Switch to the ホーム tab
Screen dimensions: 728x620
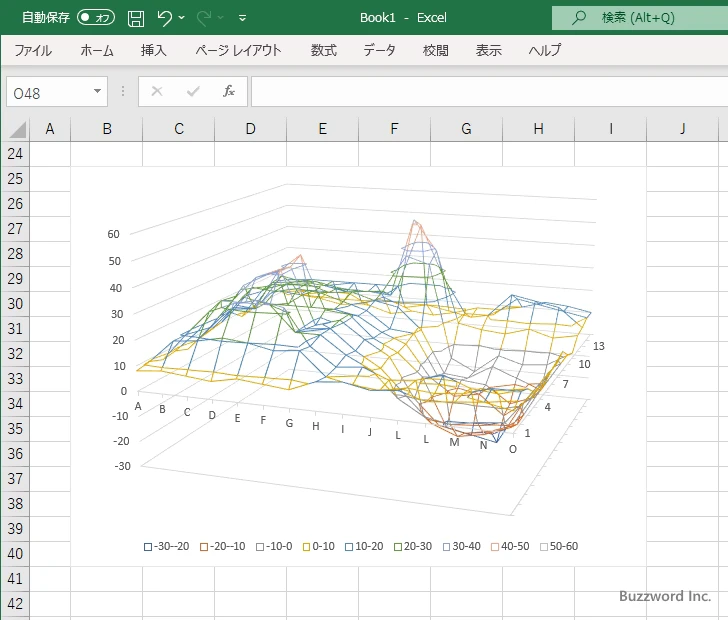(x=97, y=50)
